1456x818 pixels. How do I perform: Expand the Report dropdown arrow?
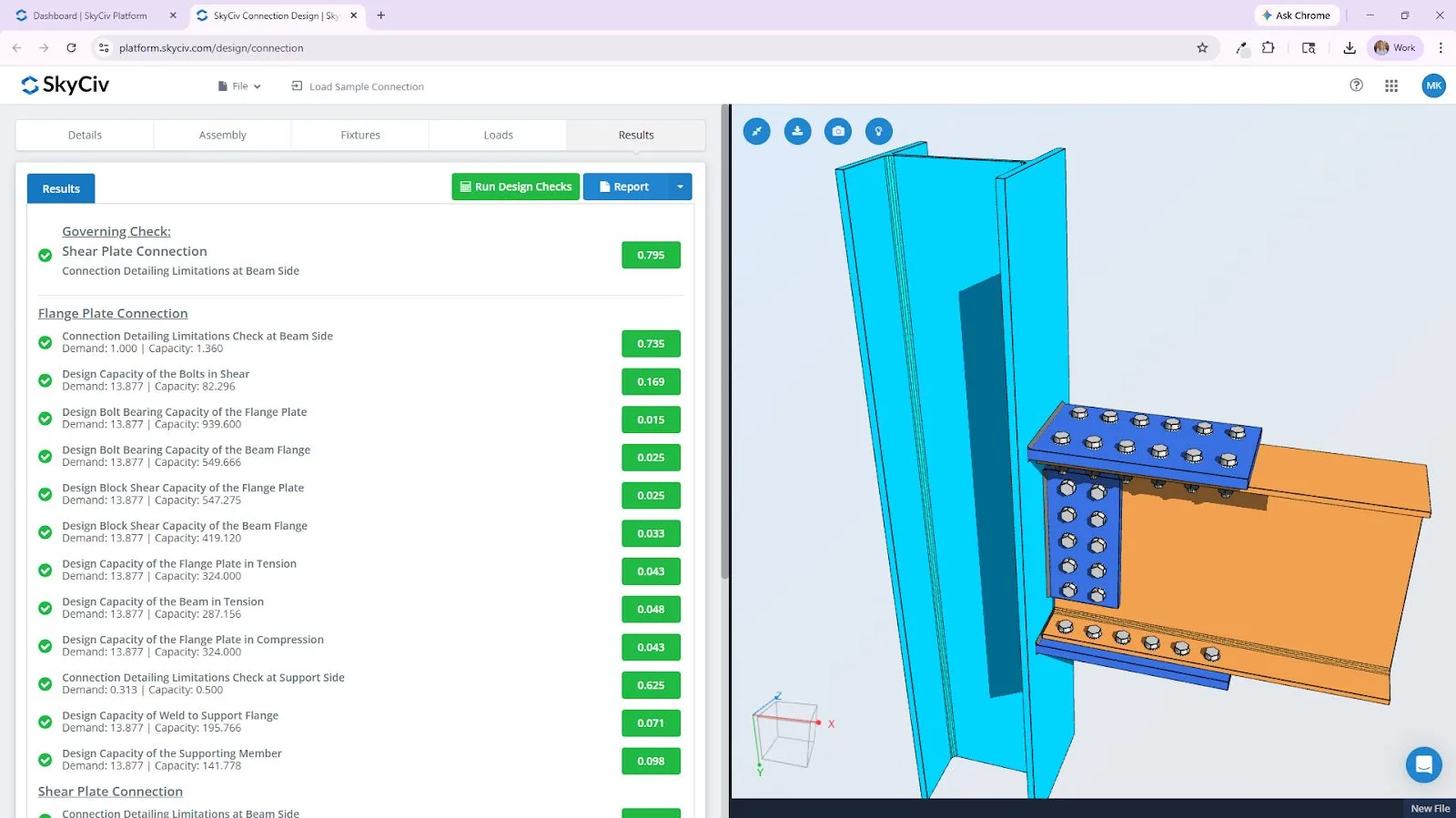pos(680,187)
